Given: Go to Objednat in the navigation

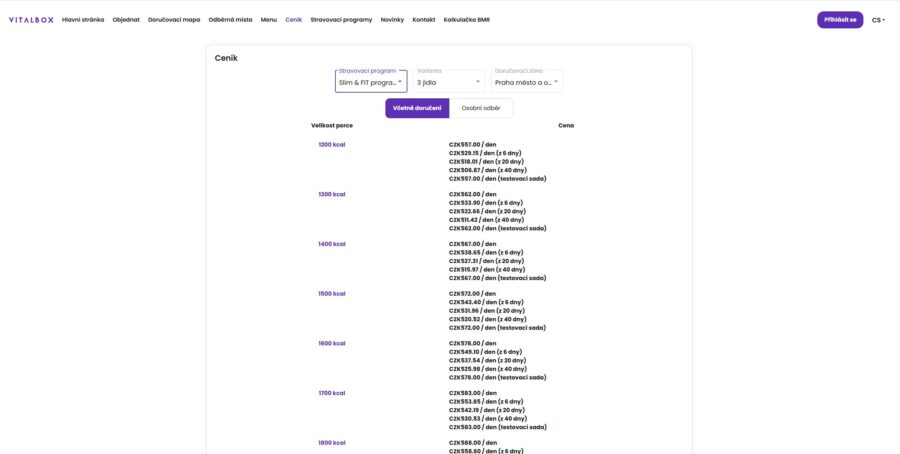Looking at the screenshot, I should pyautogui.click(x=126, y=20).
